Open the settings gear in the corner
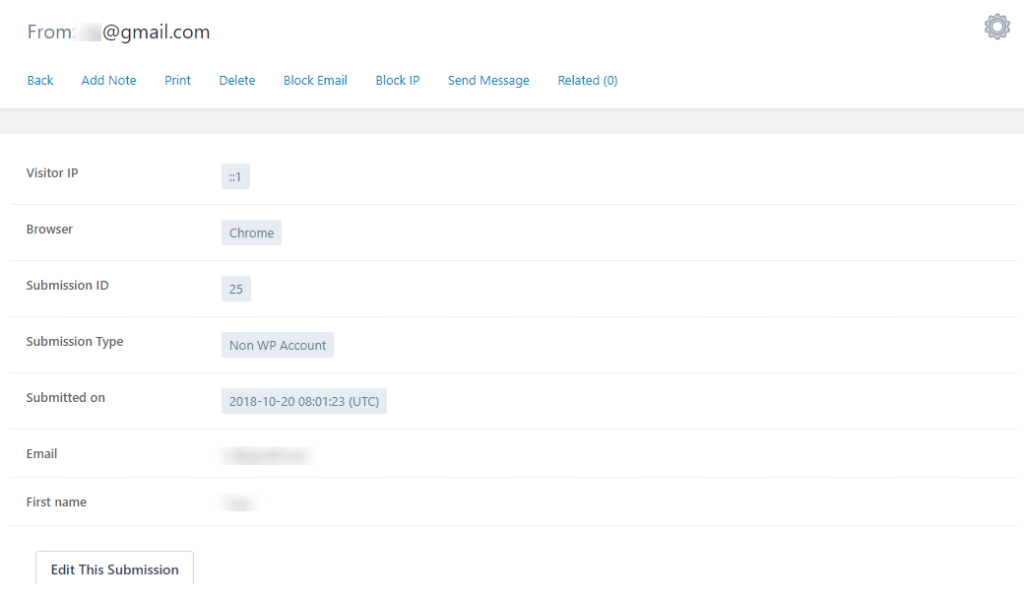The image size is (1024, 601). click(x=996, y=26)
